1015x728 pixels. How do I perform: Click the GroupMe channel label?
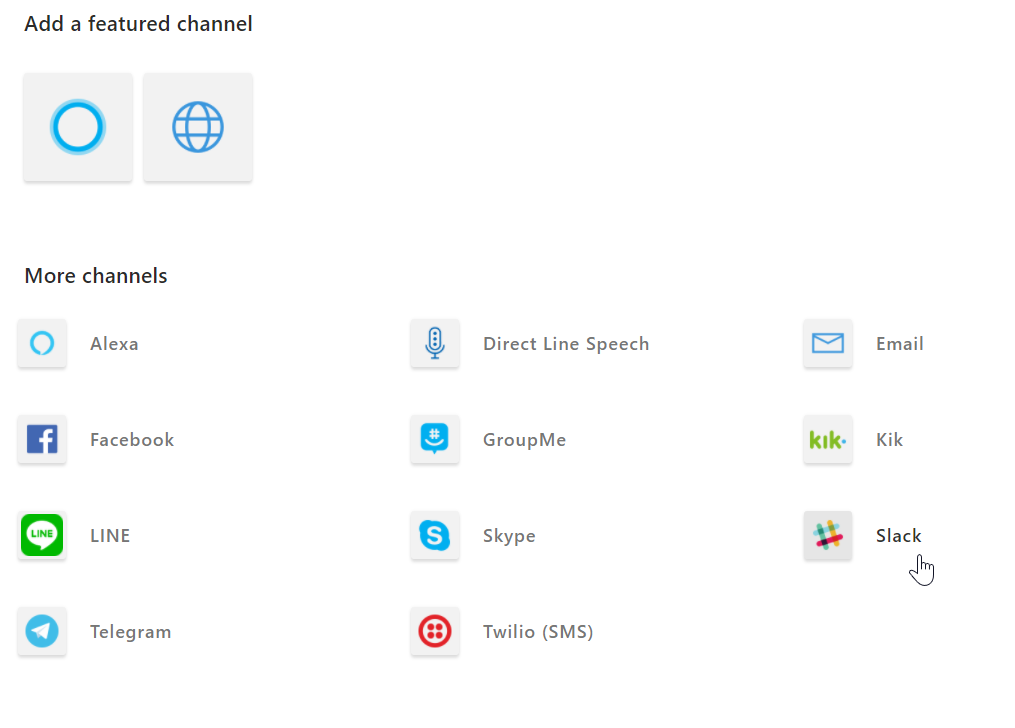[524, 439]
